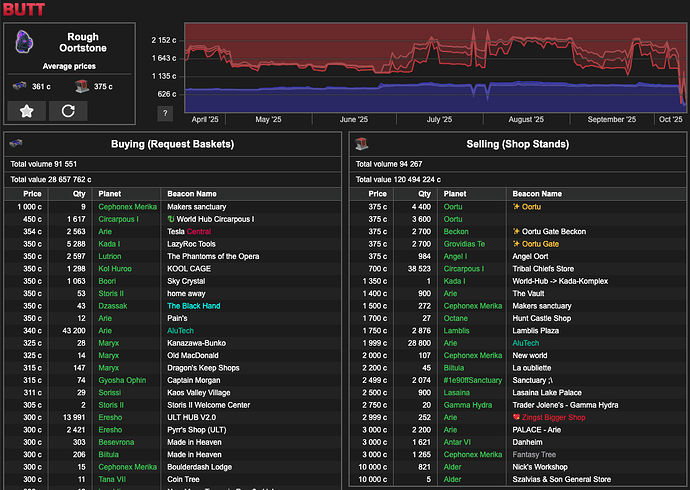
Task: Select Kanazawa-Bunko beacon name
Action: click(x=196, y=343)
